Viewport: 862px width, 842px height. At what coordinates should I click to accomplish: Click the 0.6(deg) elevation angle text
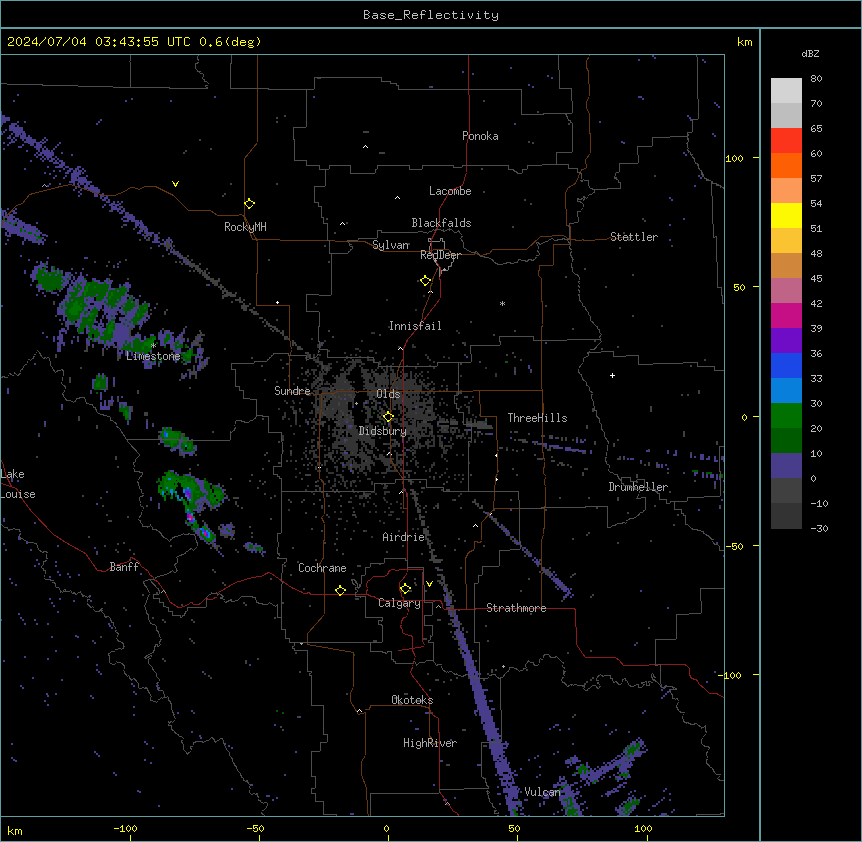[230, 42]
